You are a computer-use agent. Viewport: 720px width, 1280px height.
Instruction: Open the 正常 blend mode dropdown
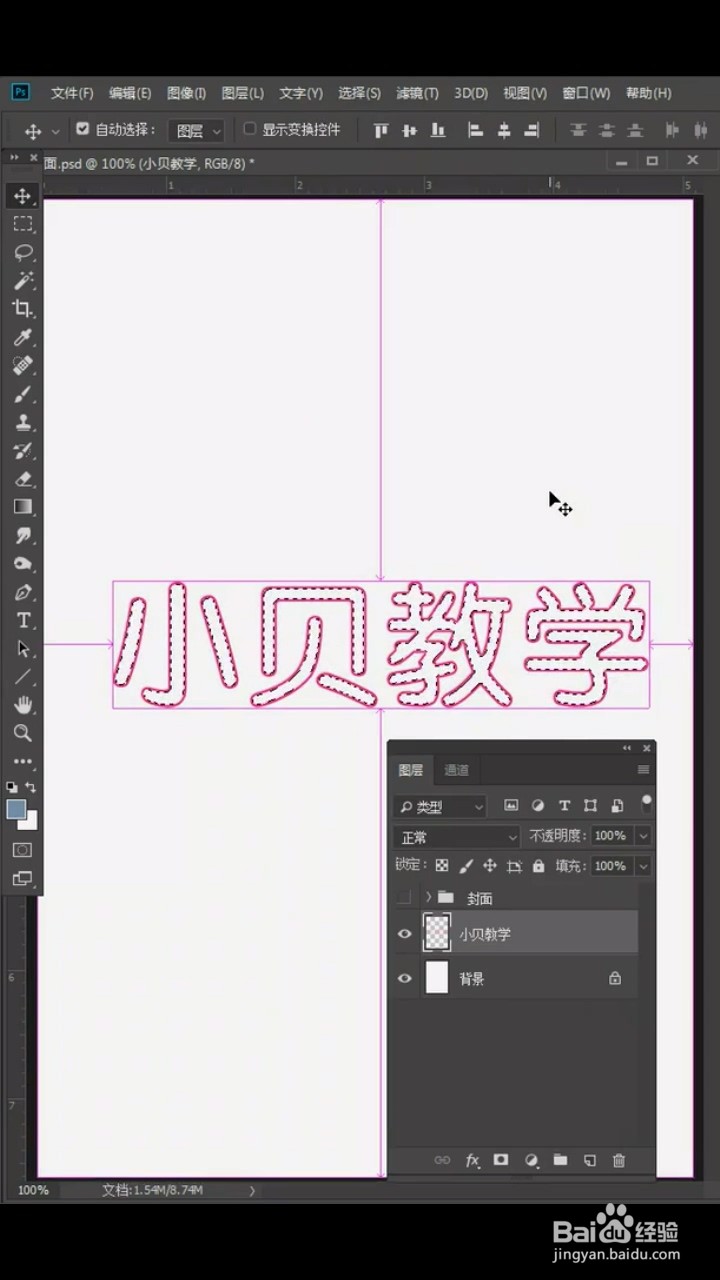tap(456, 837)
